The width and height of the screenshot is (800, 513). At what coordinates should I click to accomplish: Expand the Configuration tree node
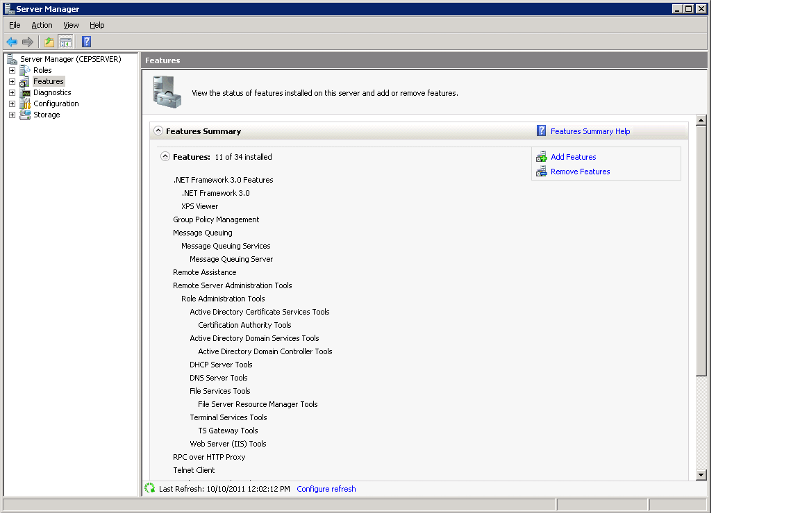[11, 103]
